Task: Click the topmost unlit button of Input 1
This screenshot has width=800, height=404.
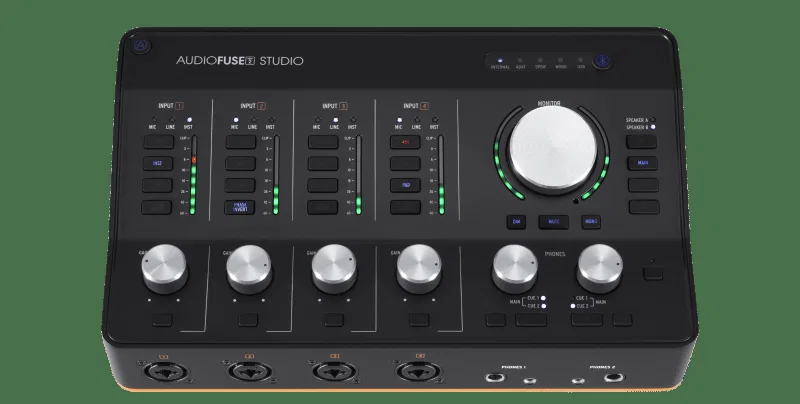Action: click(x=158, y=142)
